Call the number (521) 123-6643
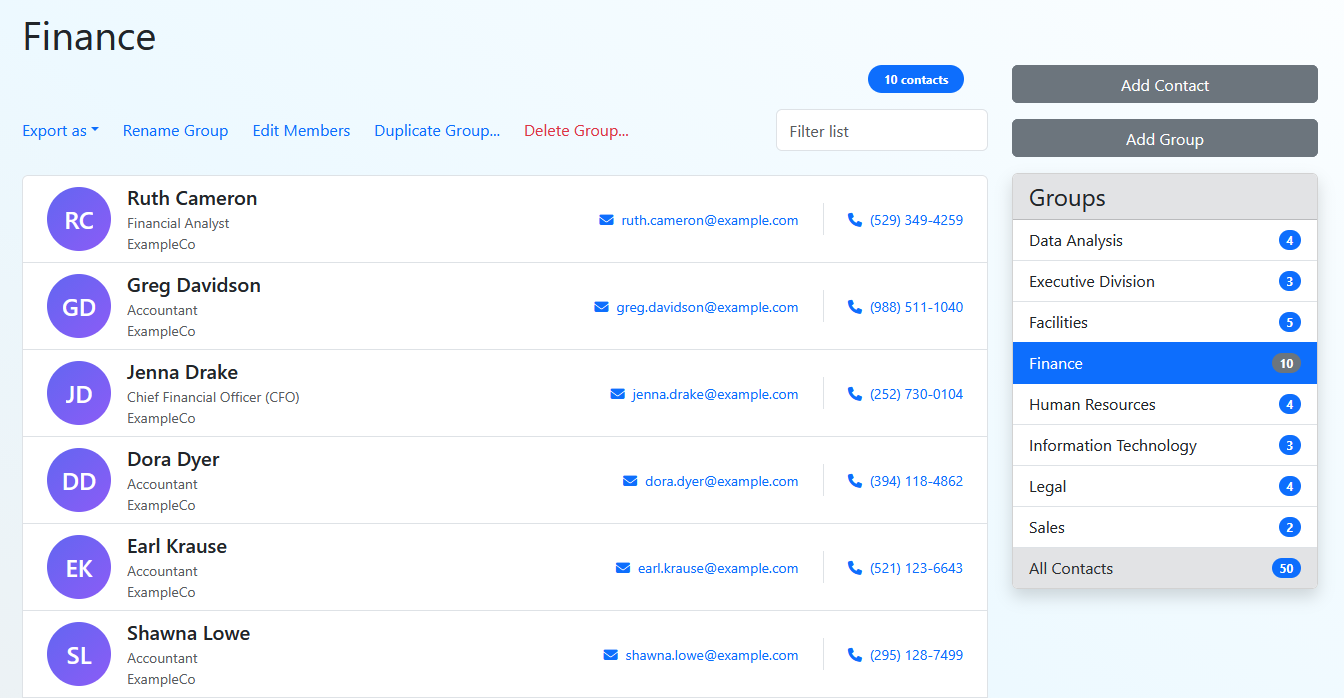1344x698 pixels. pos(916,568)
